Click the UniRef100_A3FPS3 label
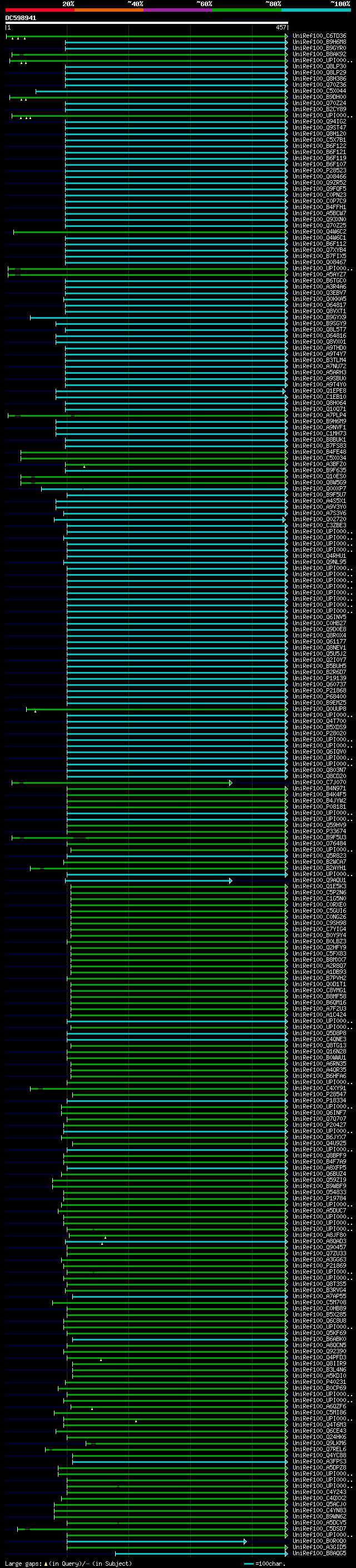Image resolution: width=356 pixels, height=1568 pixels. [x=319, y=1461]
